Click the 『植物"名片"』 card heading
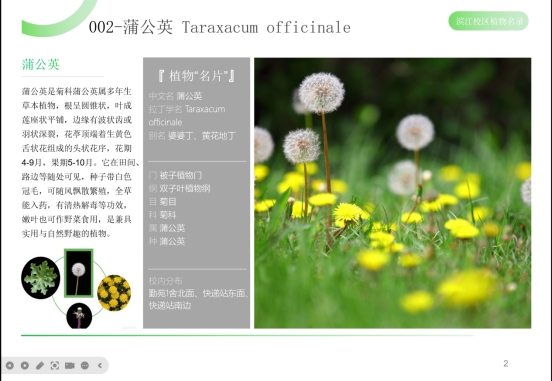Screen dimensions: 552x381 [196, 76]
